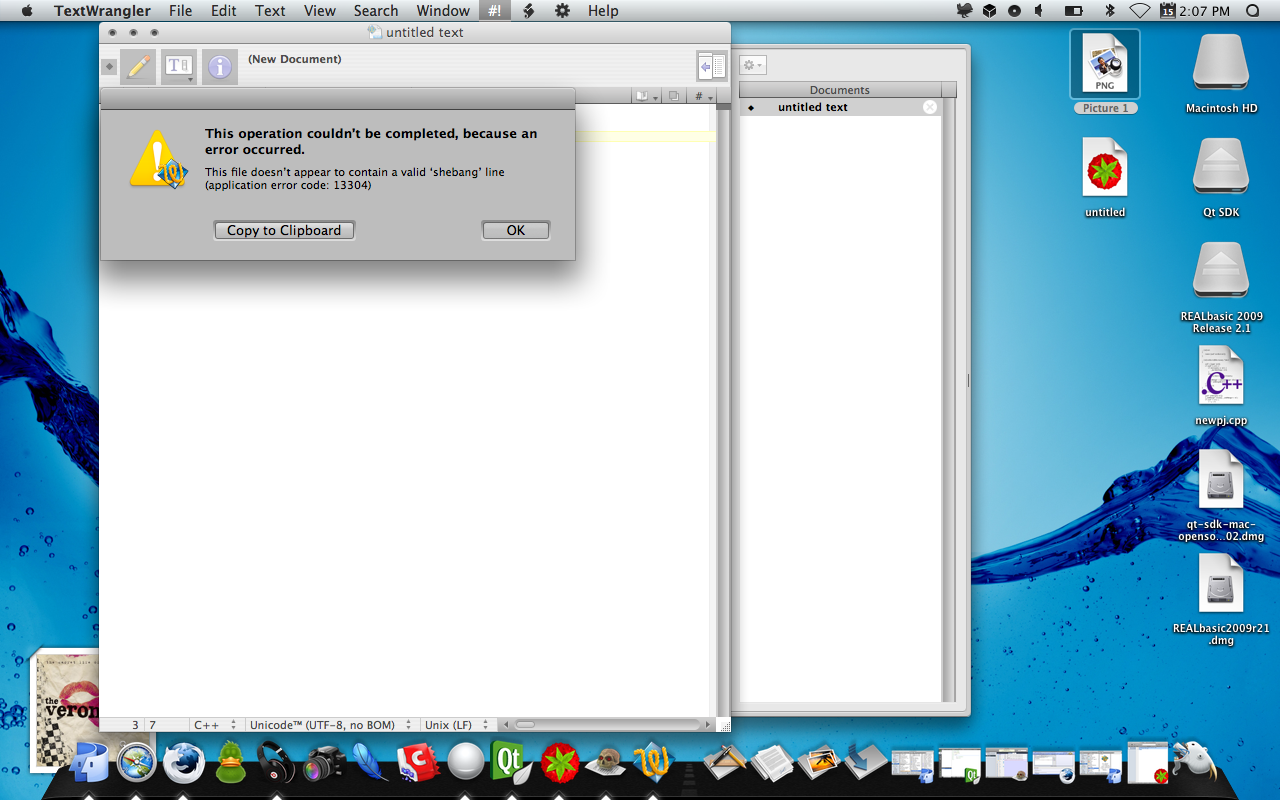The height and width of the screenshot is (800, 1280).
Task: Open Finder from the dock
Action: point(90,764)
